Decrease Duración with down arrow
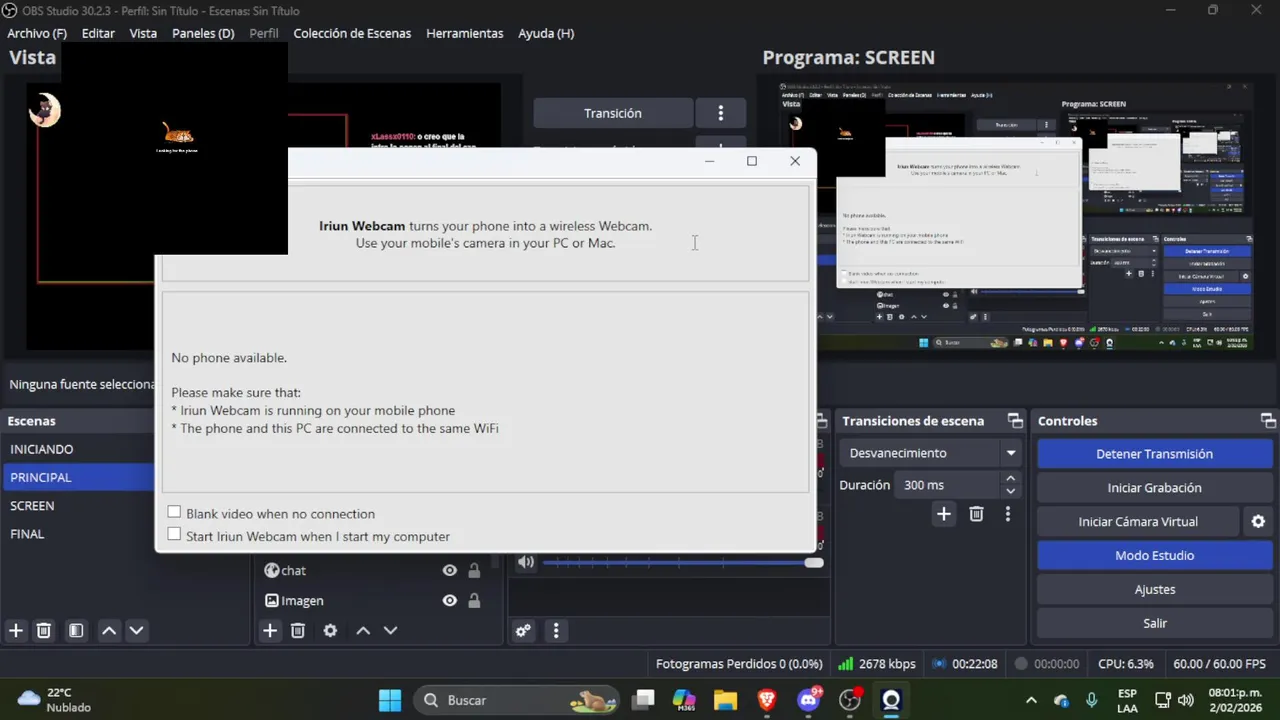 pyautogui.click(x=1011, y=491)
